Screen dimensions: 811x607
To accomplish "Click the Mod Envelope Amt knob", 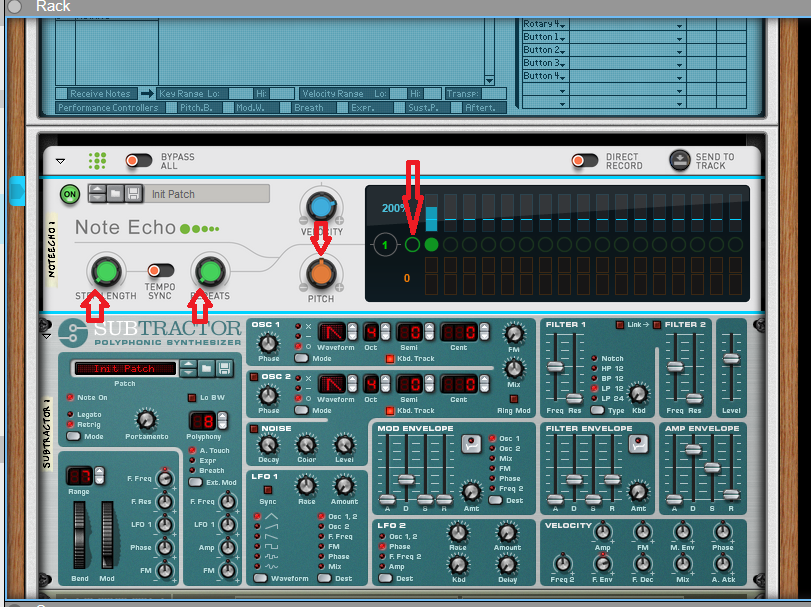I will pos(471,492).
